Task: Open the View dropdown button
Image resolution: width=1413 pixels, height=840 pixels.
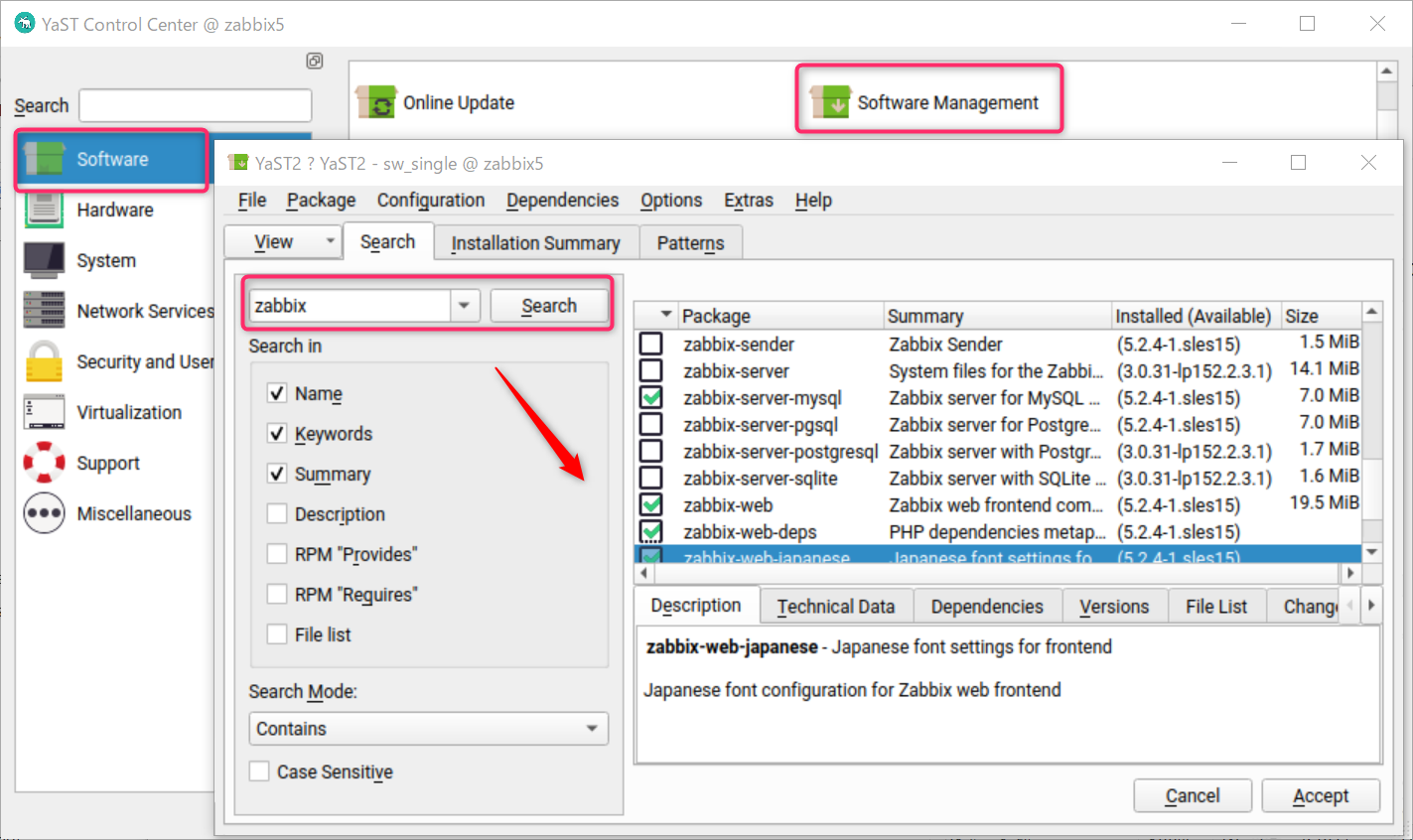Action: [x=283, y=242]
